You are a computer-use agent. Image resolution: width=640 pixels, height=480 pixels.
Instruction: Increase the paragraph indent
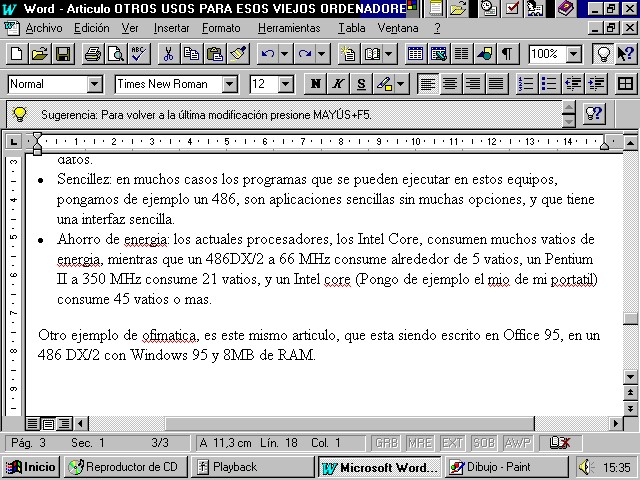click(596, 84)
